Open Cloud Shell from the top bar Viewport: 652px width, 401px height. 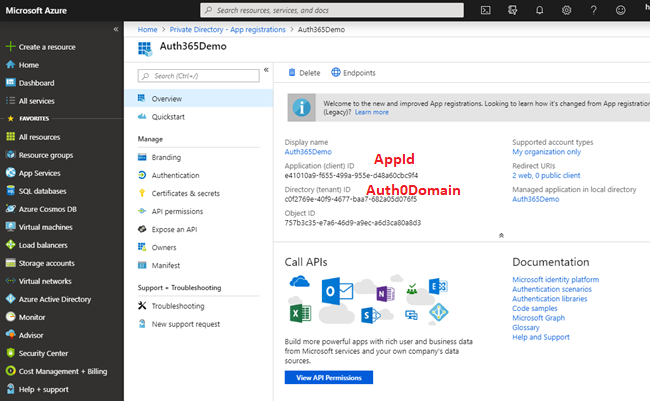click(x=486, y=10)
